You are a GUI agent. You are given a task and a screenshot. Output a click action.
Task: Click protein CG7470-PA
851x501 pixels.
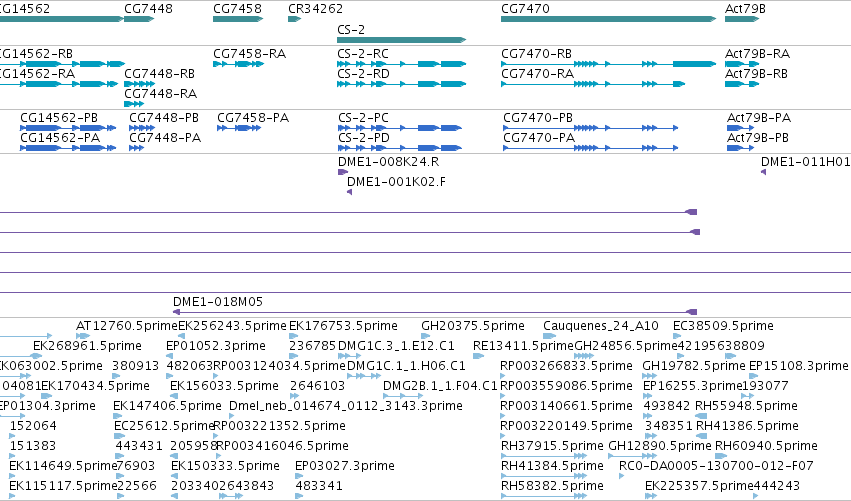coord(590,148)
